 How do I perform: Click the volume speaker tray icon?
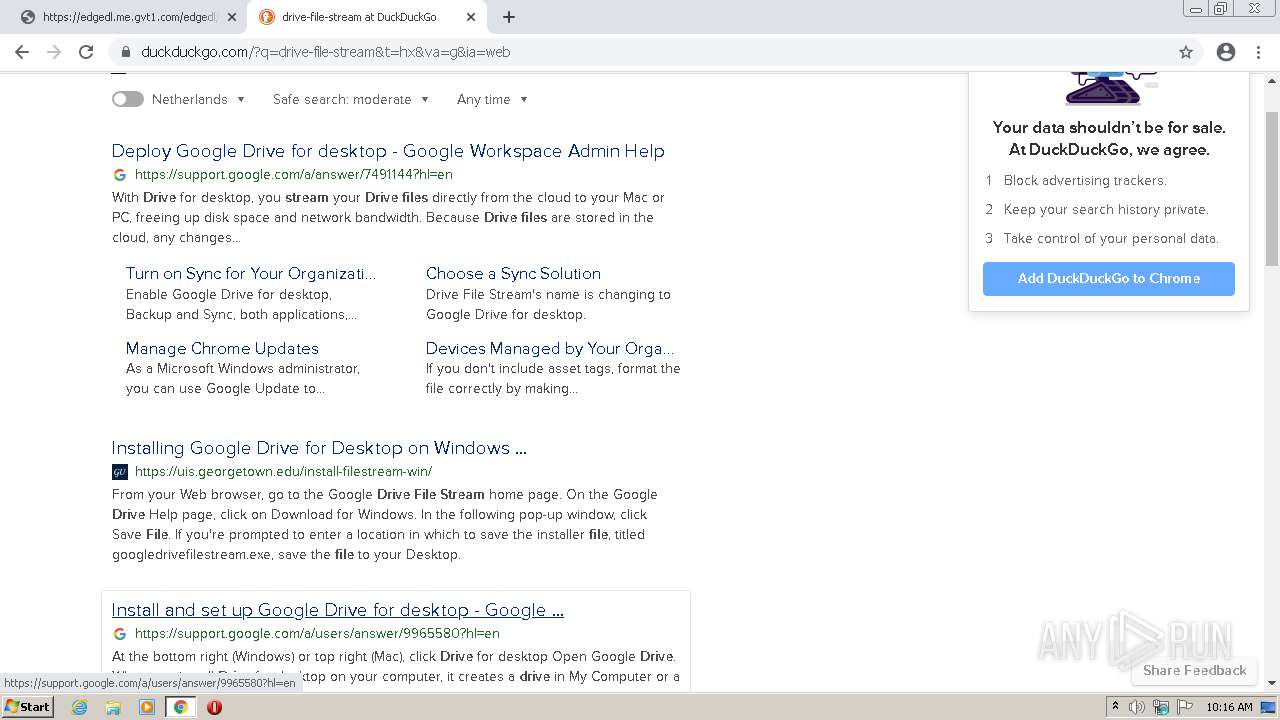point(1137,707)
